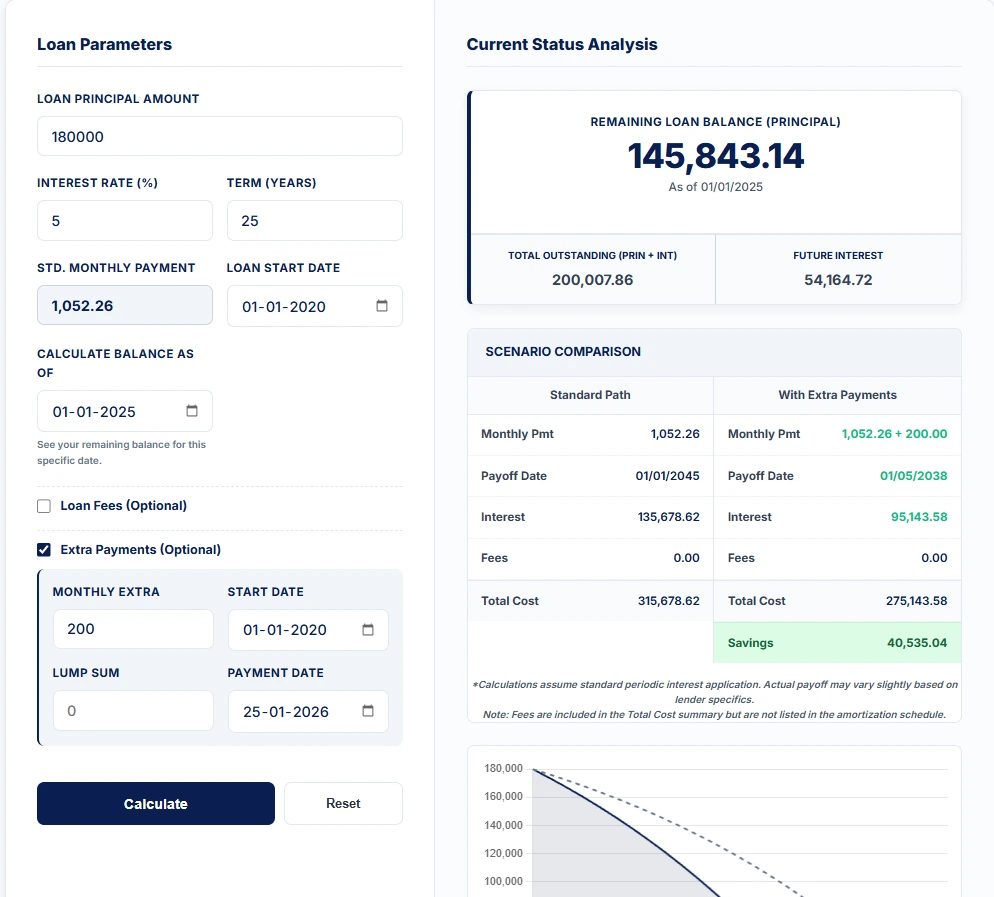Click the With Extra Payments column header
This screenshot has width=994, height=897.
(x=836, y=394)
